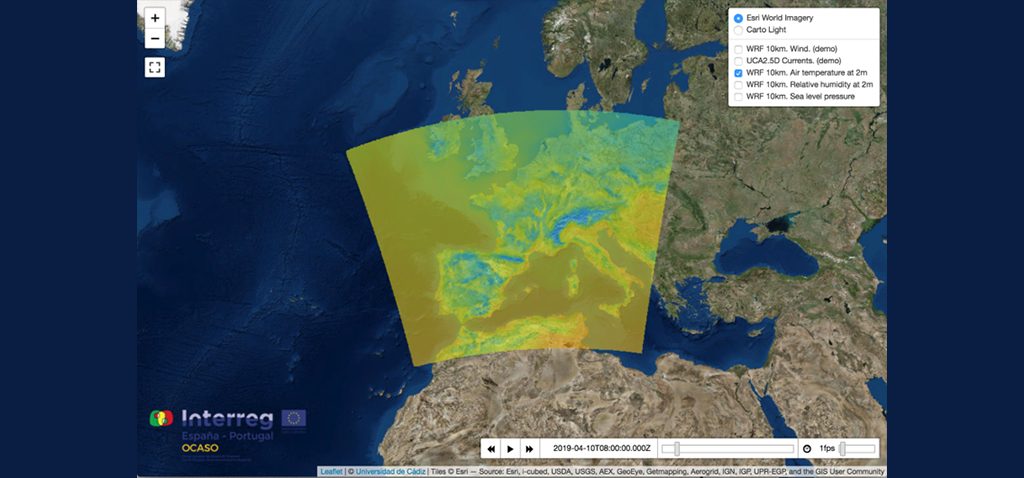This screenshot has width=1024, height=478.
Task: Click the clock icon beside the timeline
Action: pos(807,449)
